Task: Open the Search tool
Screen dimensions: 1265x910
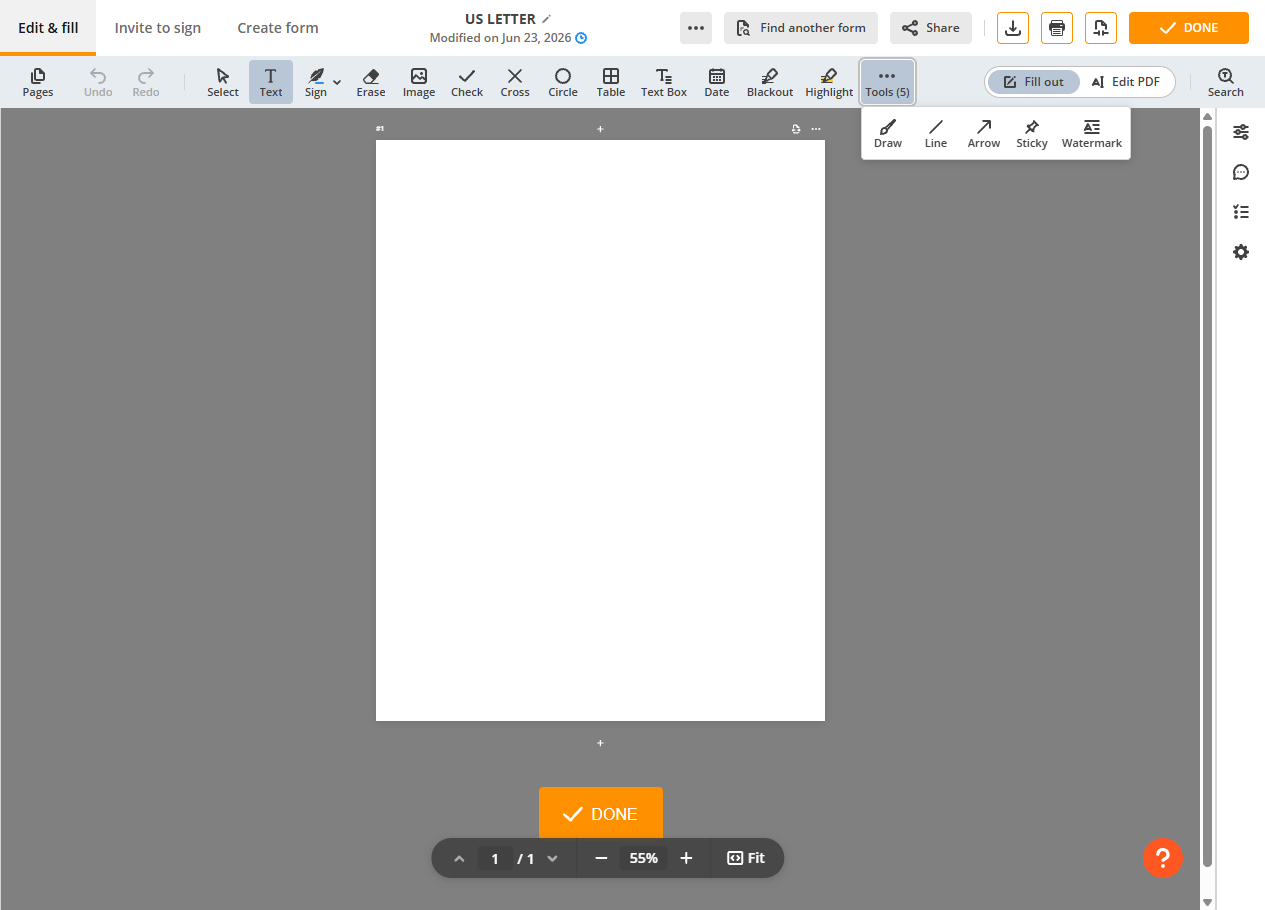Action: point(1226,82)
